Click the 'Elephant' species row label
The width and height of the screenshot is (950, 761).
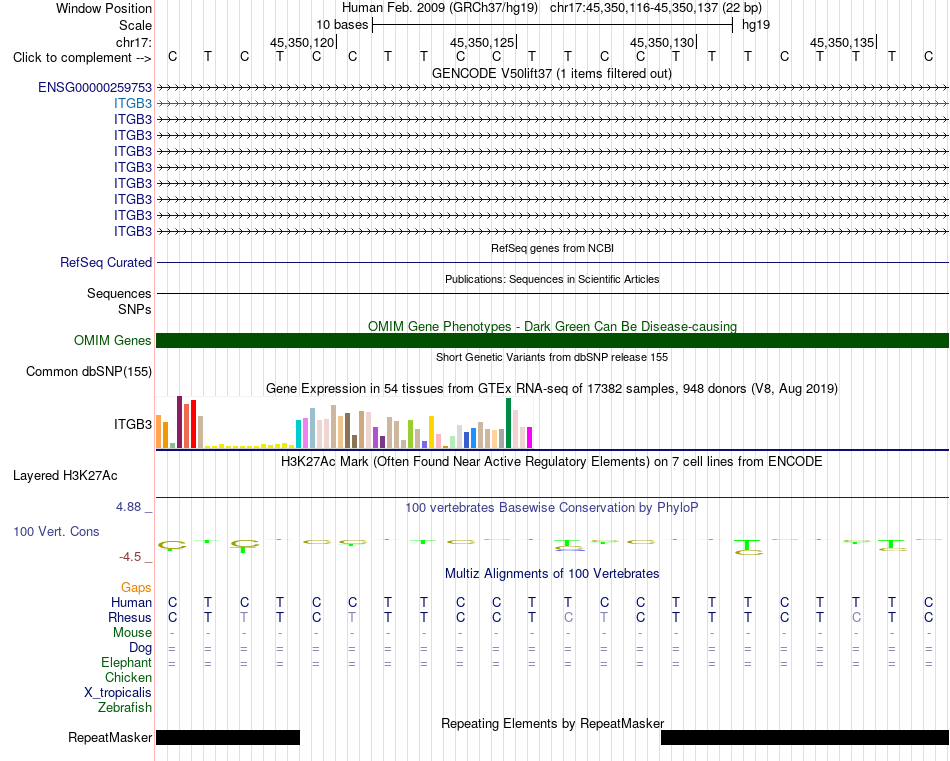click(x=127, y=662)
